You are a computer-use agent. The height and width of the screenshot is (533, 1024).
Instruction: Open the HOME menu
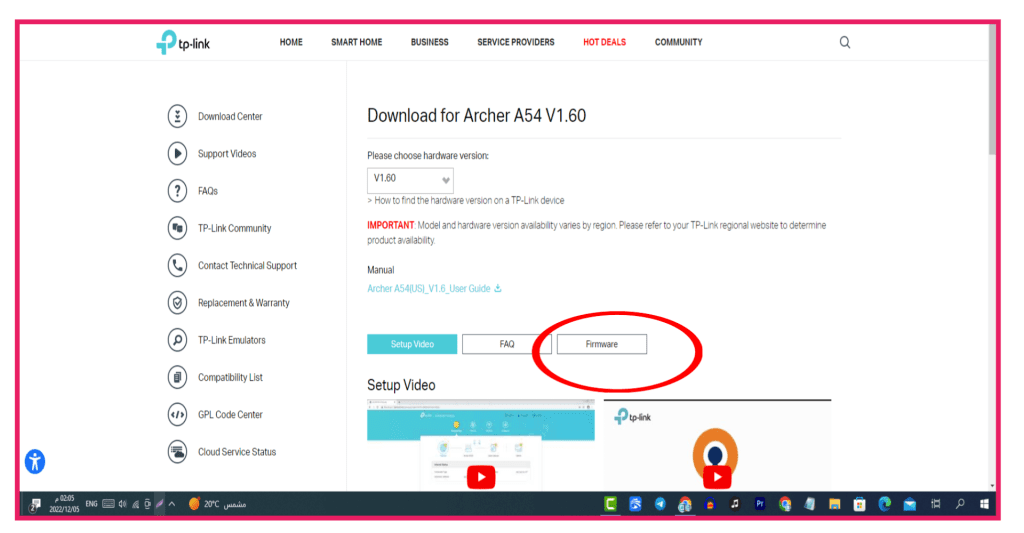pyautogui.click(x=291, y=42)
